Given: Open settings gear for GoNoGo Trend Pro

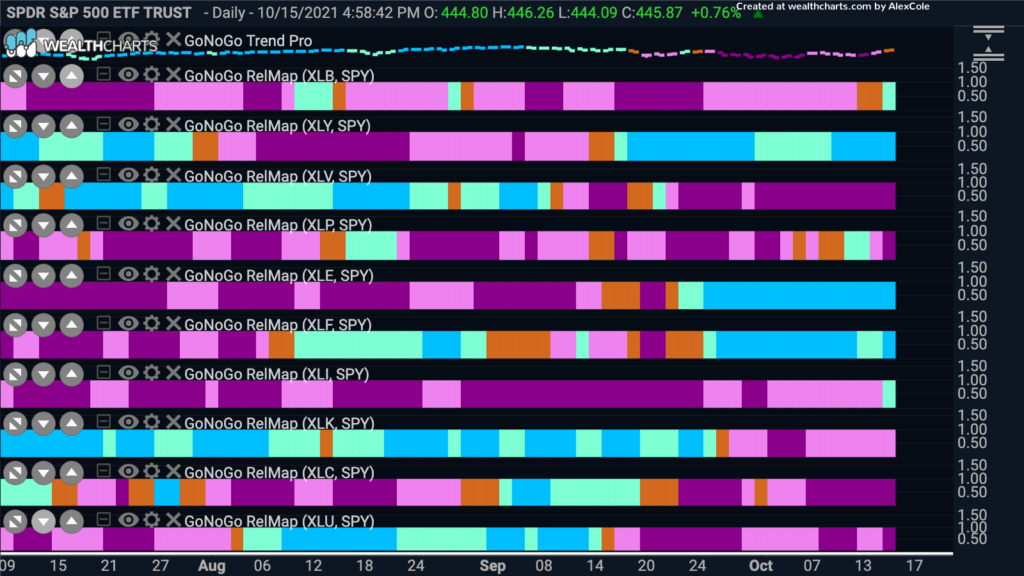Looking at the screenshot, I should click(x=152, y=39).
